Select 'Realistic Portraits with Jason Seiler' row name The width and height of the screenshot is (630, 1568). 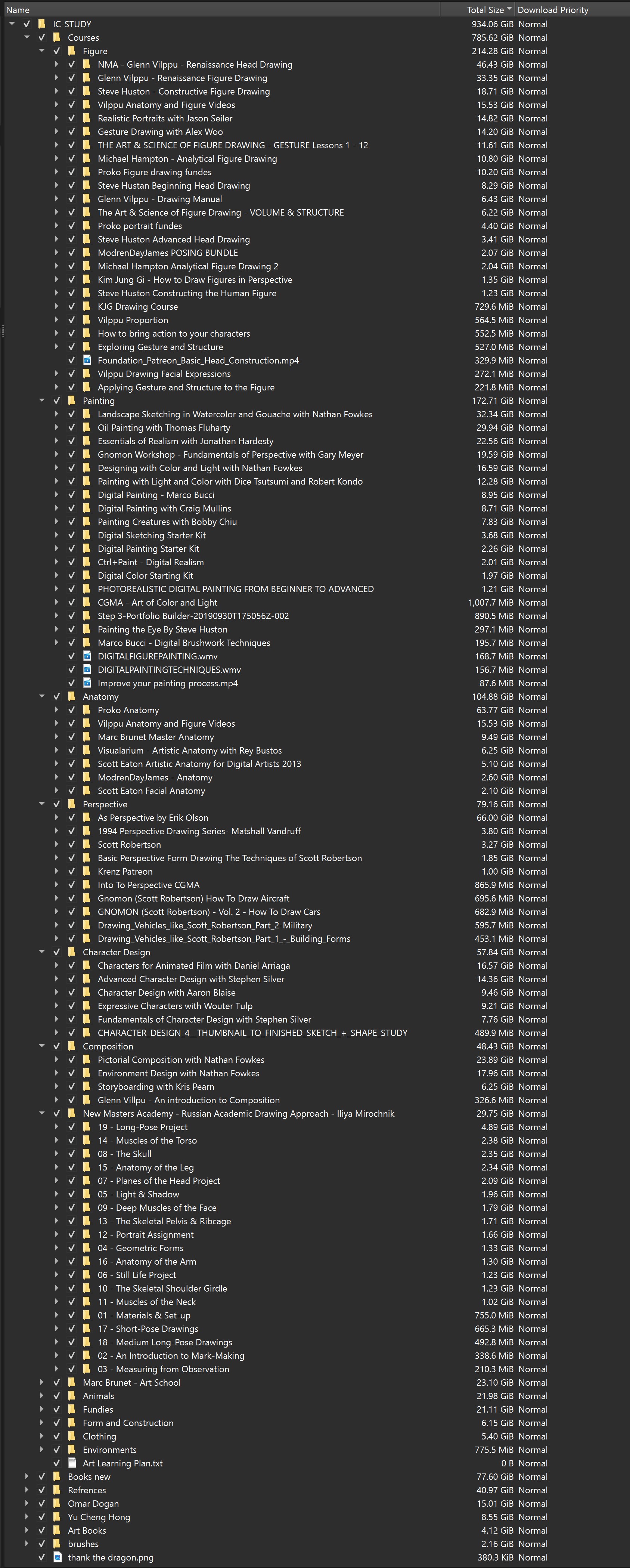[165, 118]
